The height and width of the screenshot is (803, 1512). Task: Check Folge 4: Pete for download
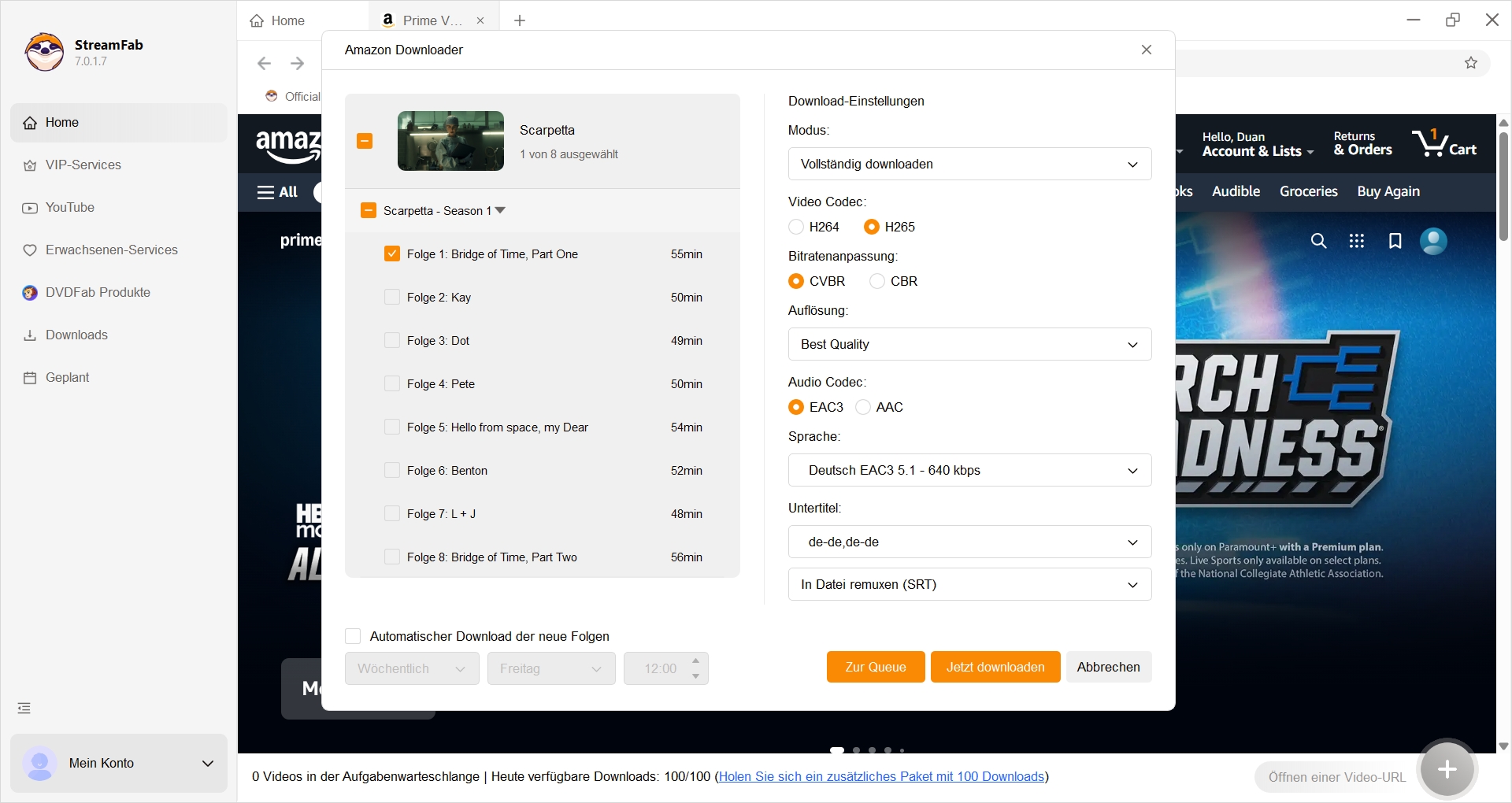tap(392, 383)
